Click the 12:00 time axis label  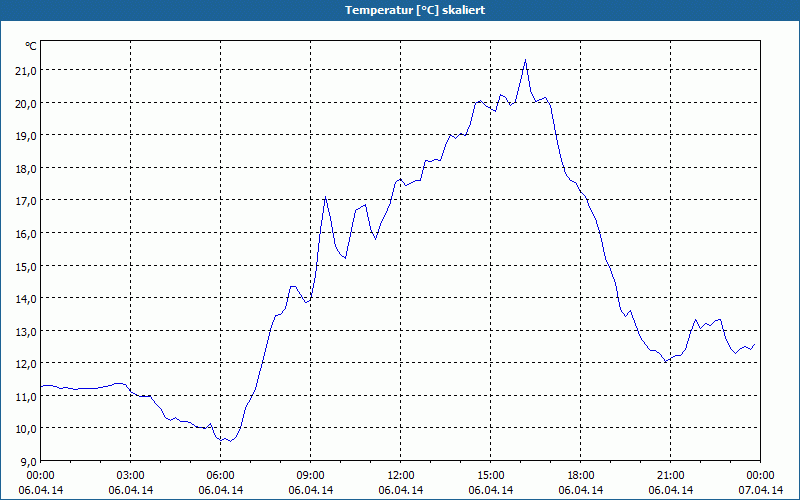(401, 476)
